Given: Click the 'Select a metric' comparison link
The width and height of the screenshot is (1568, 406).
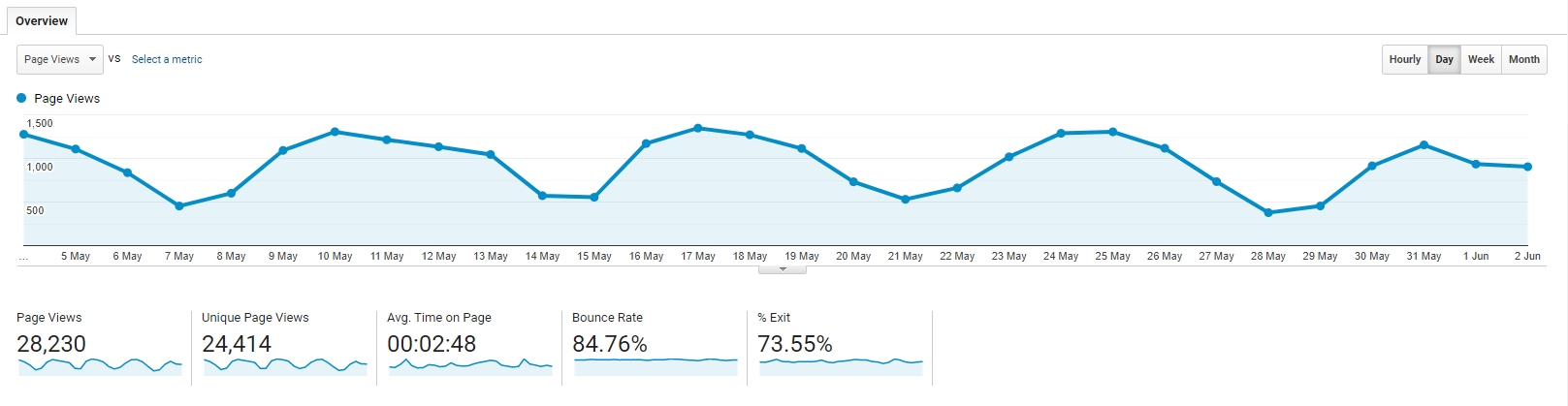Looking at the screenshot, I should coord(167,59).
